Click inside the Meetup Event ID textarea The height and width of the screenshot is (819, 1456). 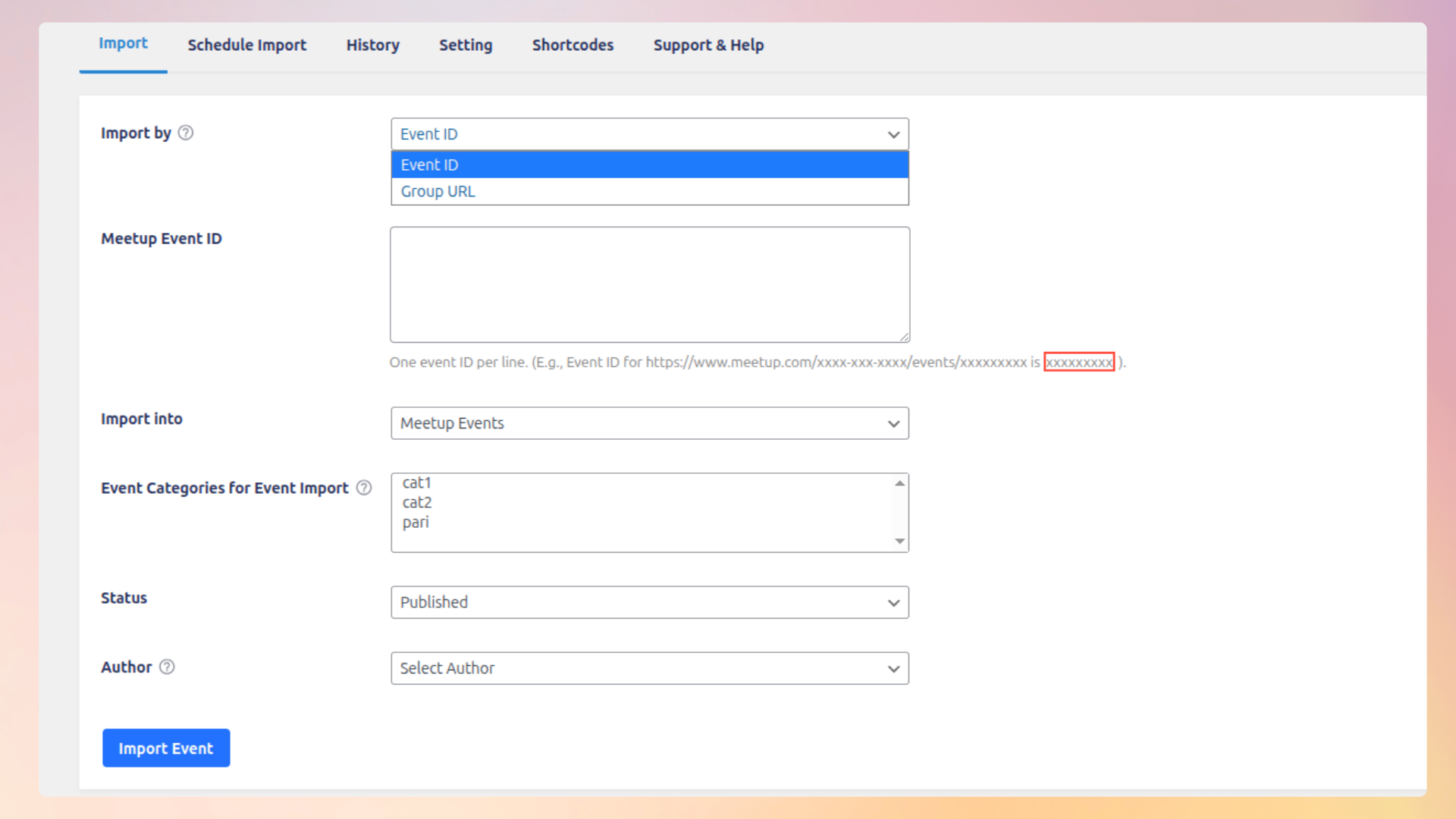pos(649,284)
